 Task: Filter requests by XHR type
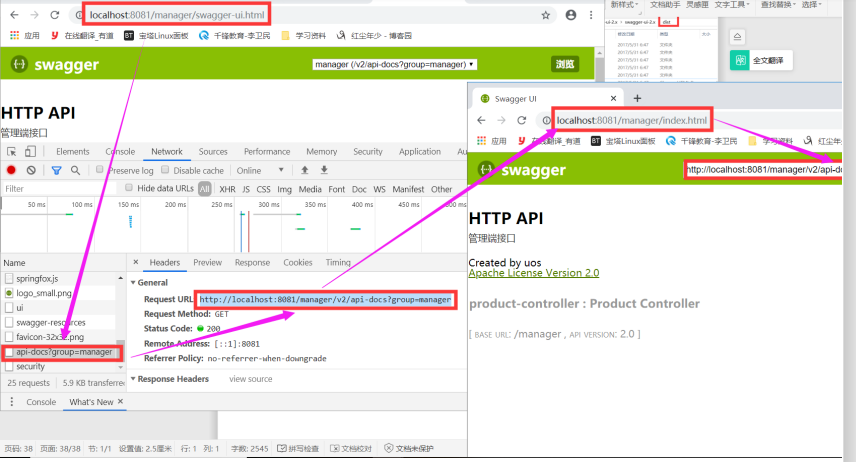pos(227,189)
